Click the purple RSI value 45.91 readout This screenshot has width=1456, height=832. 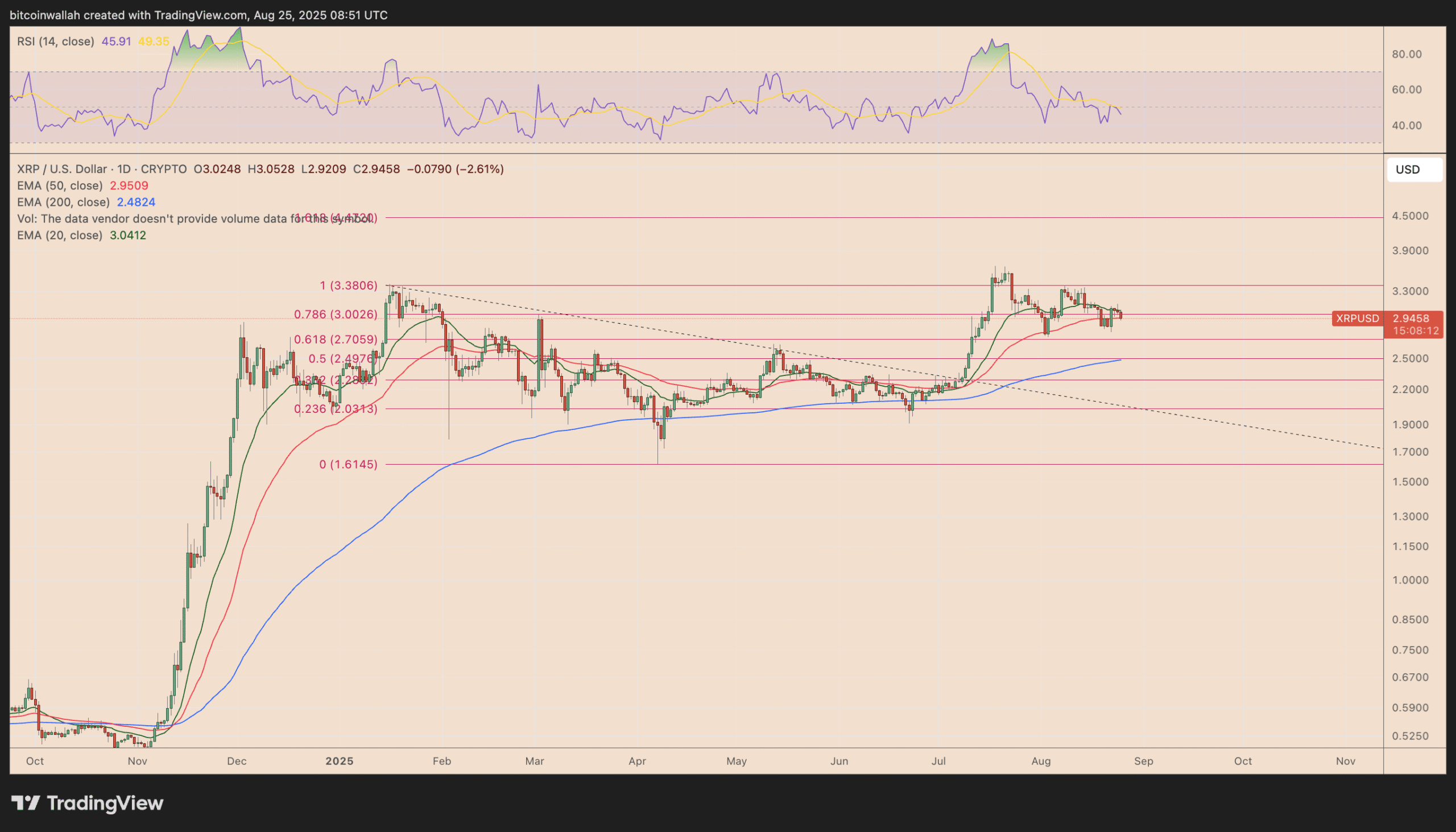(x=116, y=41)
